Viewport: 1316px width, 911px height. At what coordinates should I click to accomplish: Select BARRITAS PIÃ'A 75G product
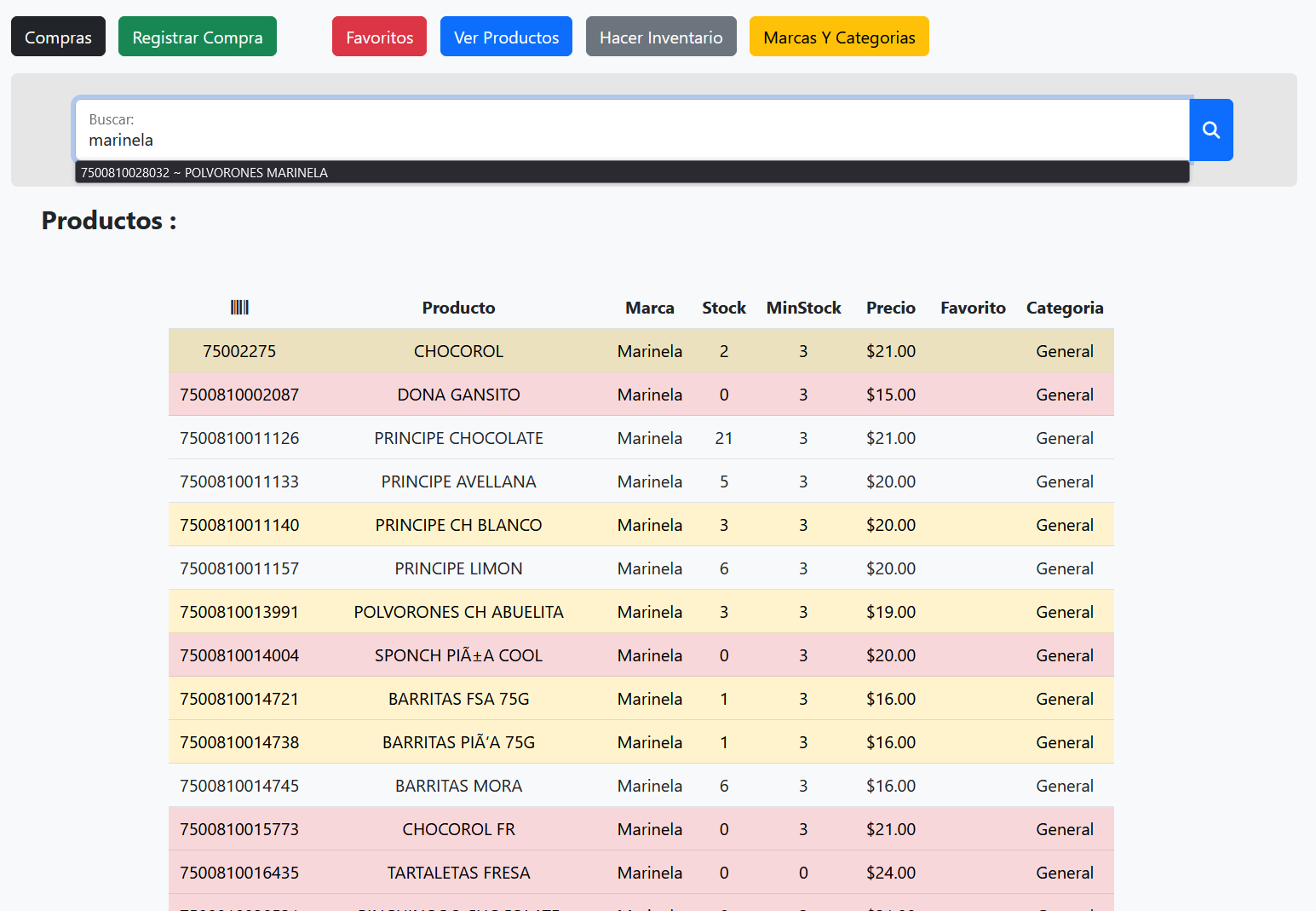(x=458, y=742)
